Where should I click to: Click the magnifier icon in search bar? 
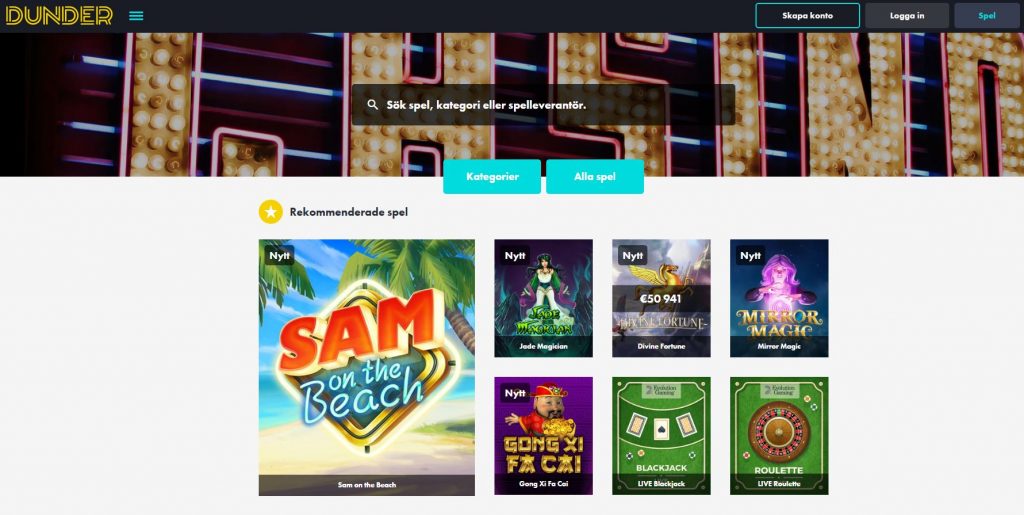372,104
